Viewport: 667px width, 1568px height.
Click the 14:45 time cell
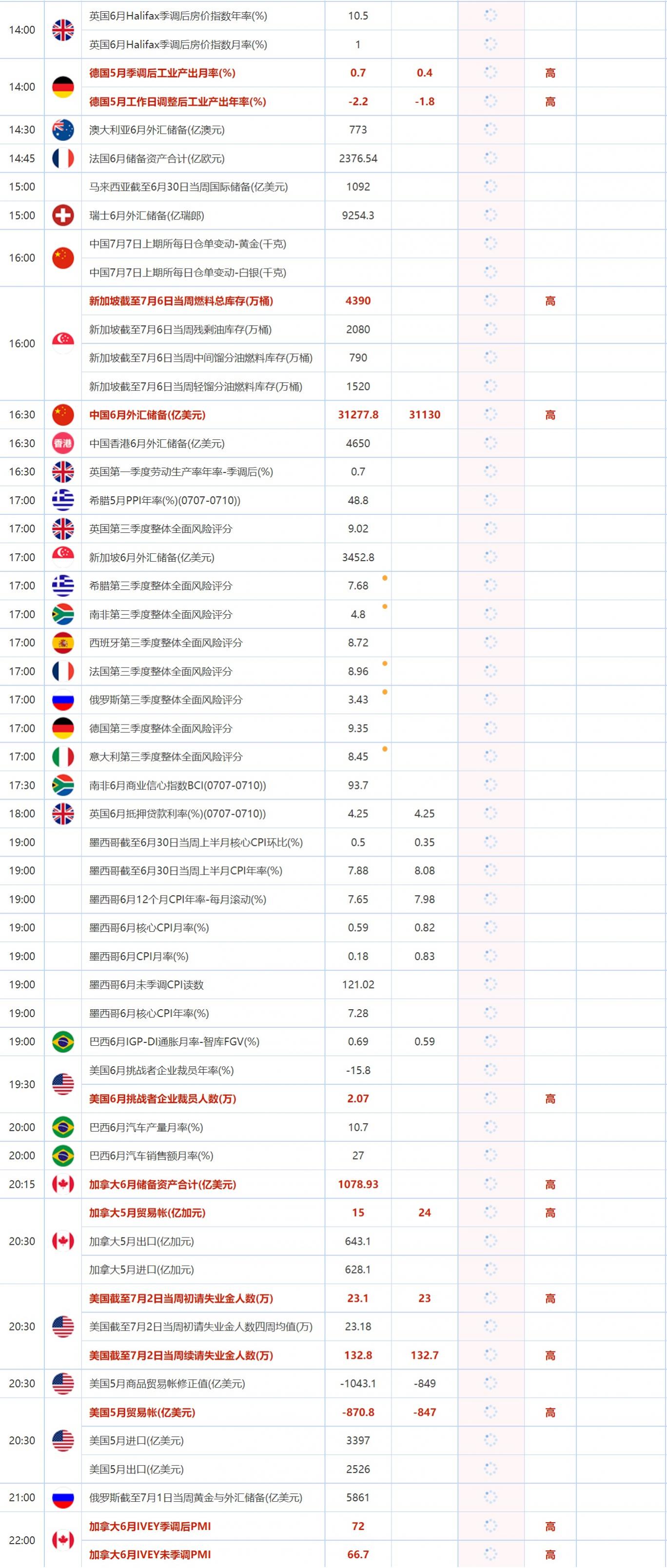pyautogui.click(x=22, y=158)
